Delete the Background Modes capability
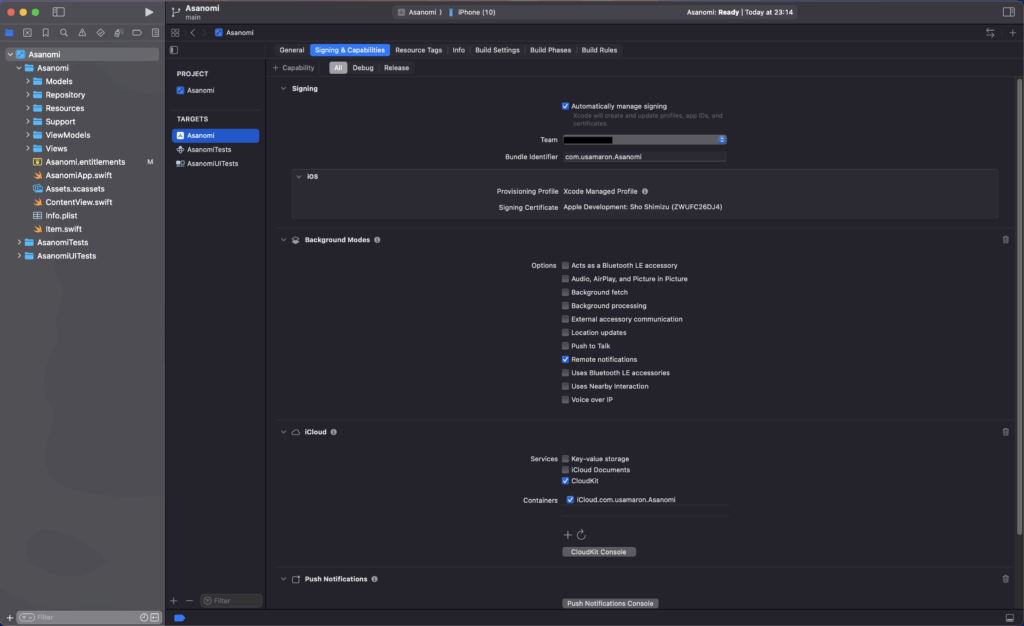Screen dimensions: 1024x626 (x=1005, y=240)
